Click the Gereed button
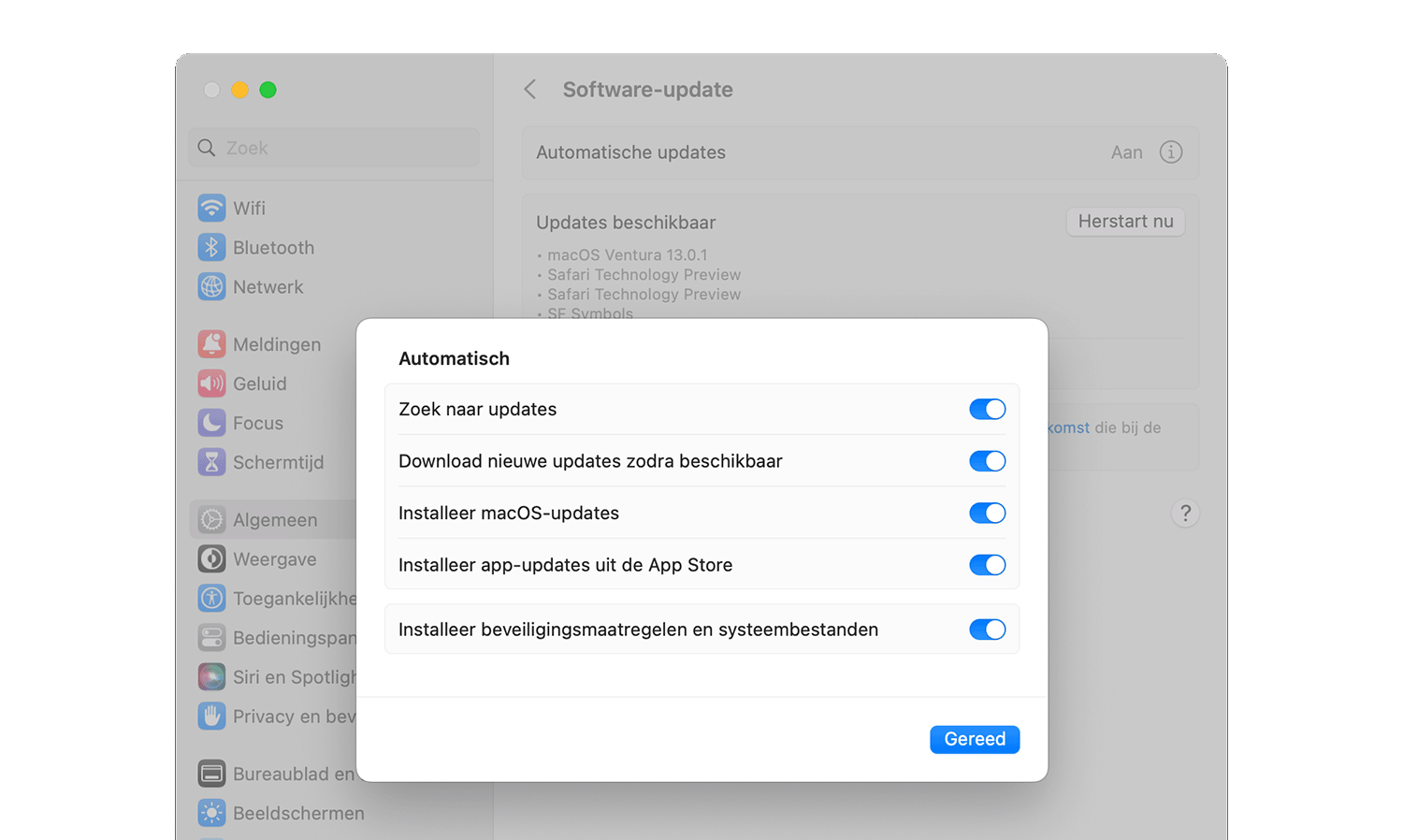Screen dimensions: 1403x840 click(x=974, y=739)
